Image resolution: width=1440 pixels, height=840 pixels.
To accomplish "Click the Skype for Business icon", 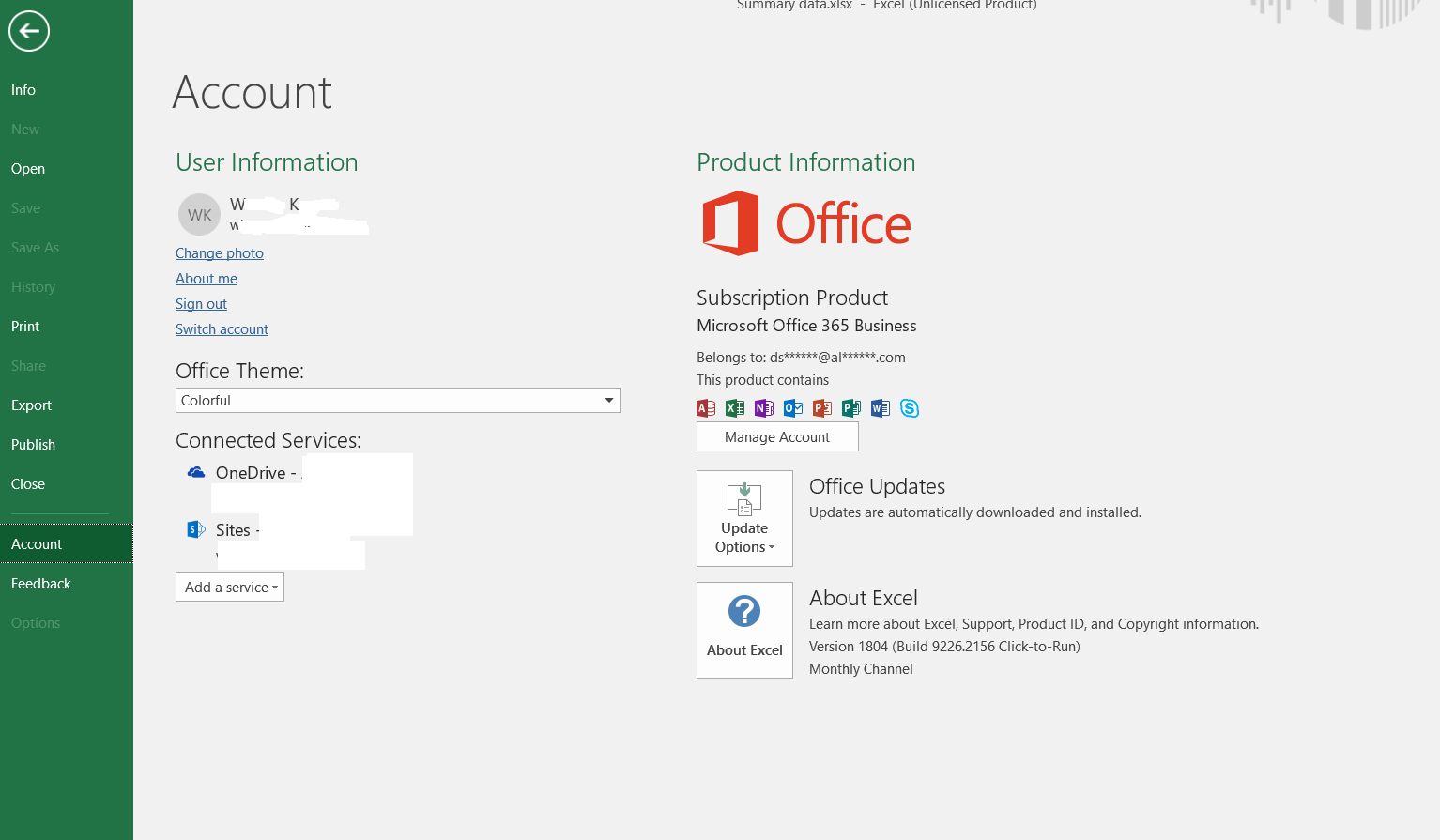I will (910, 408).
